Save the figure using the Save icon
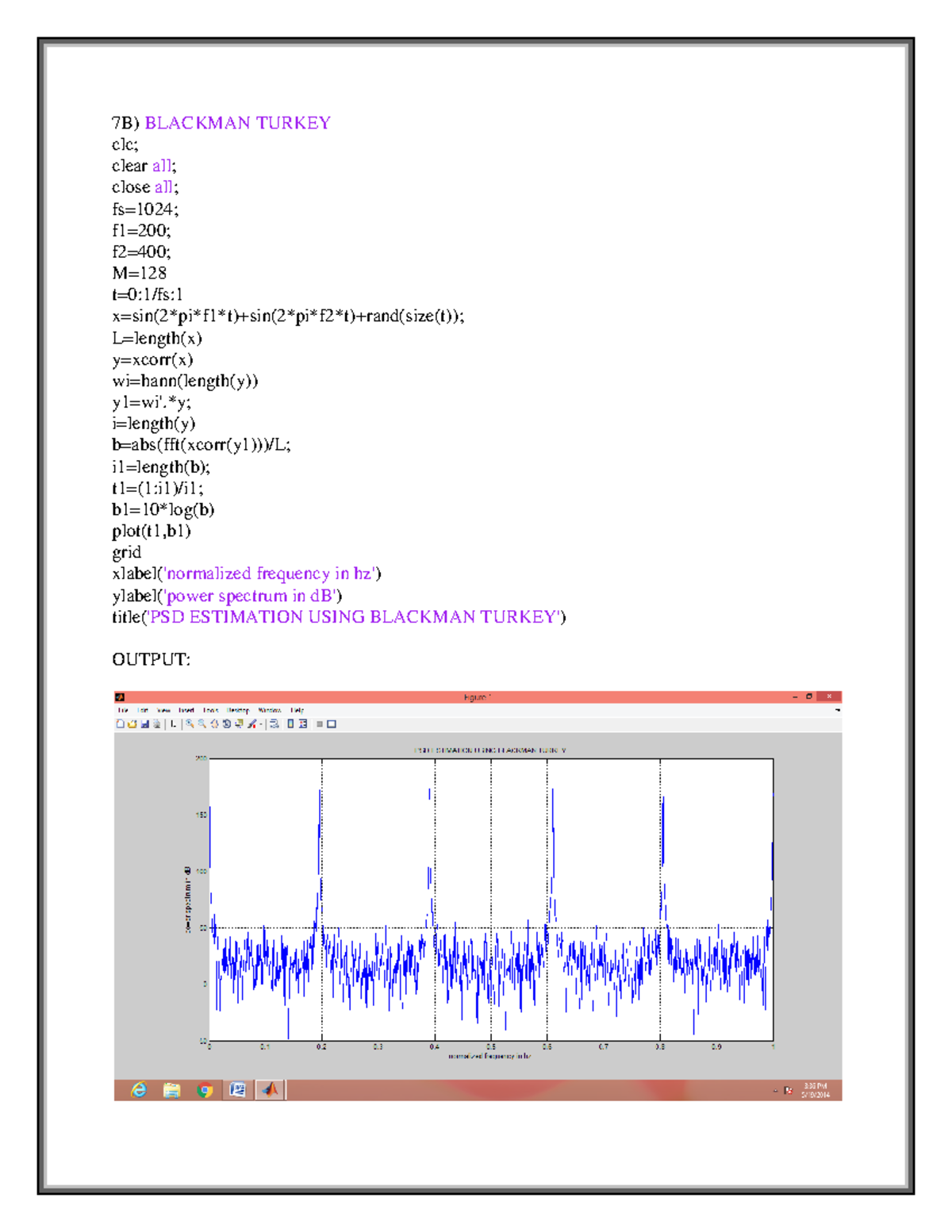Screen dimensions: 952x1232 (x=145, y=724)
